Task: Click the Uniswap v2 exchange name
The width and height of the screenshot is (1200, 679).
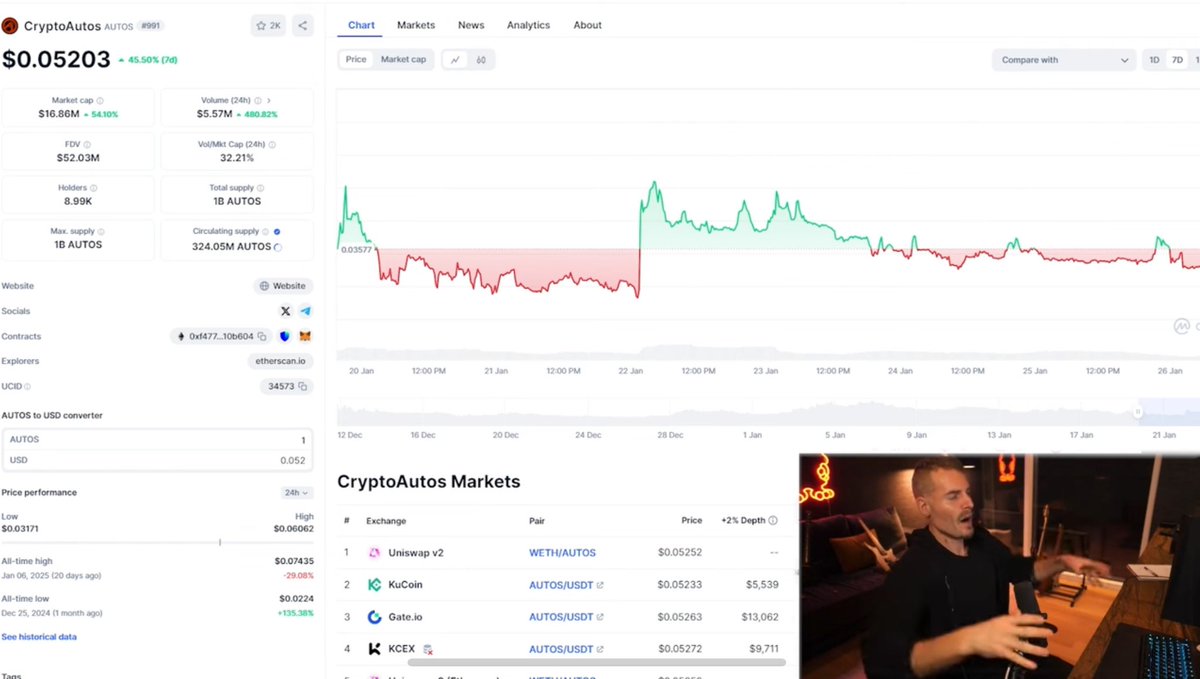Action: (x=414, y=553)
